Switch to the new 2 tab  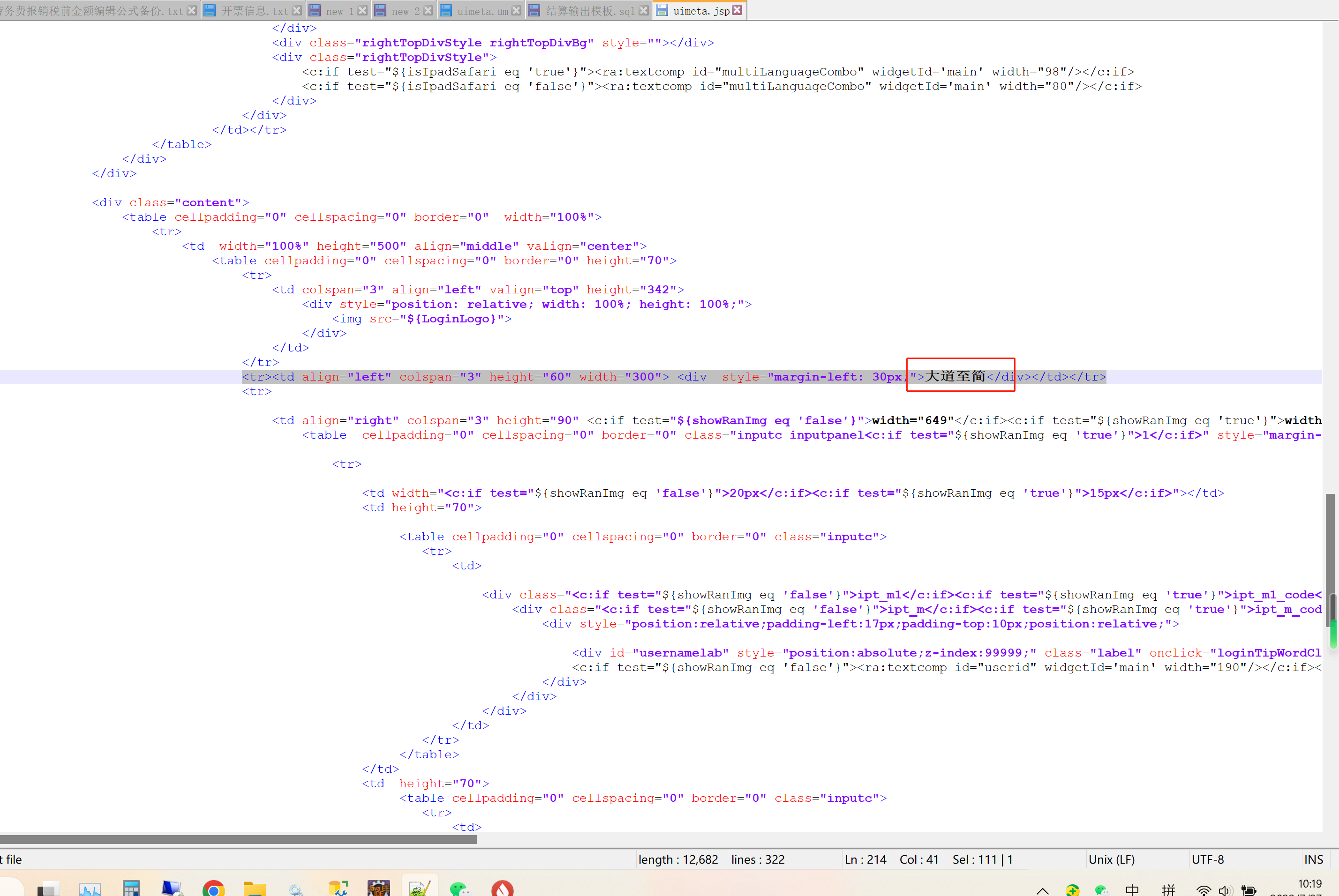click(x=406, y=11)
